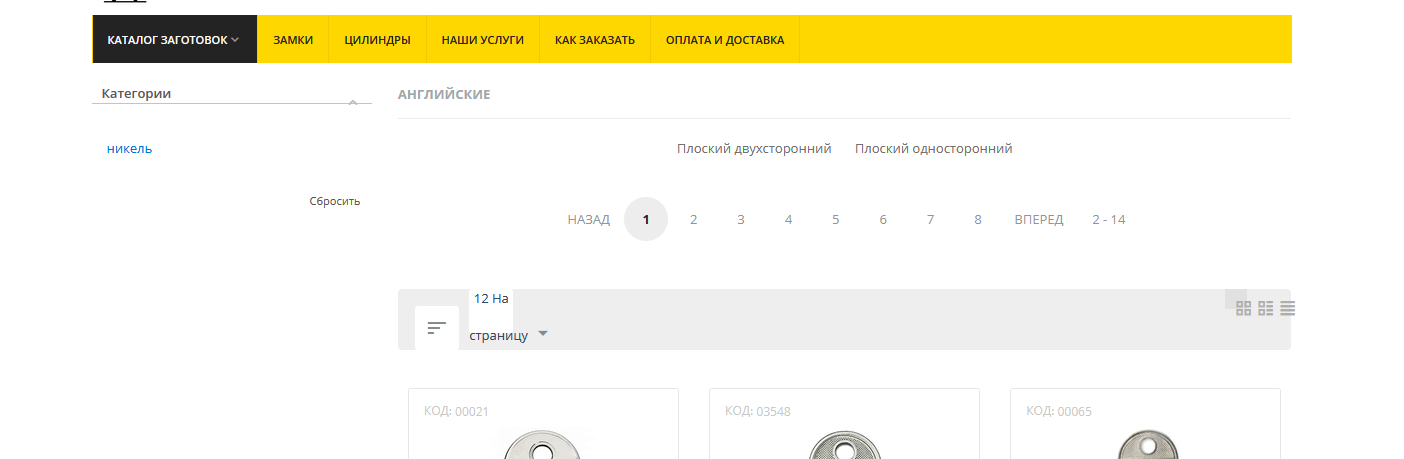This screenshot has width=1404, height=459.
Task: Go to pagination page 7
Action: (930, 219)
